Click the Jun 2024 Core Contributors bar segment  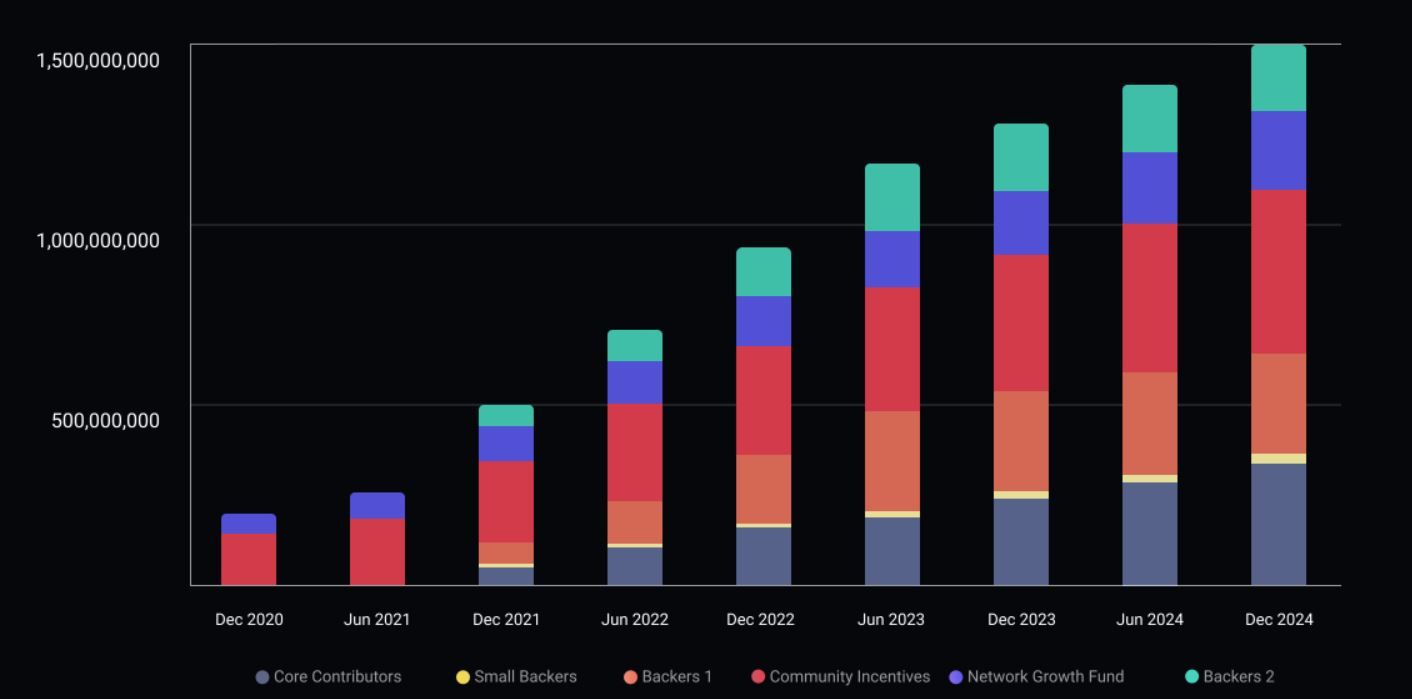pos(1149,534)
